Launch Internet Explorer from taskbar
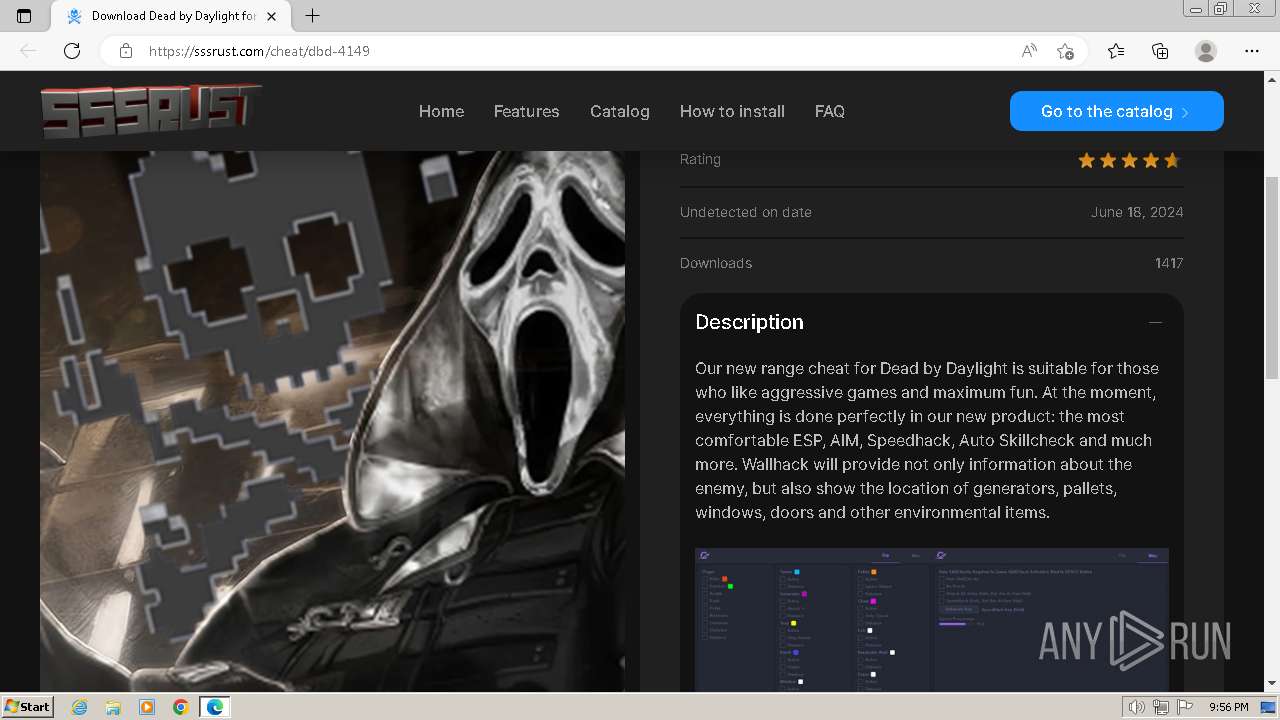The height and width of the screenshot is (720, 1280). pos(80,707)
